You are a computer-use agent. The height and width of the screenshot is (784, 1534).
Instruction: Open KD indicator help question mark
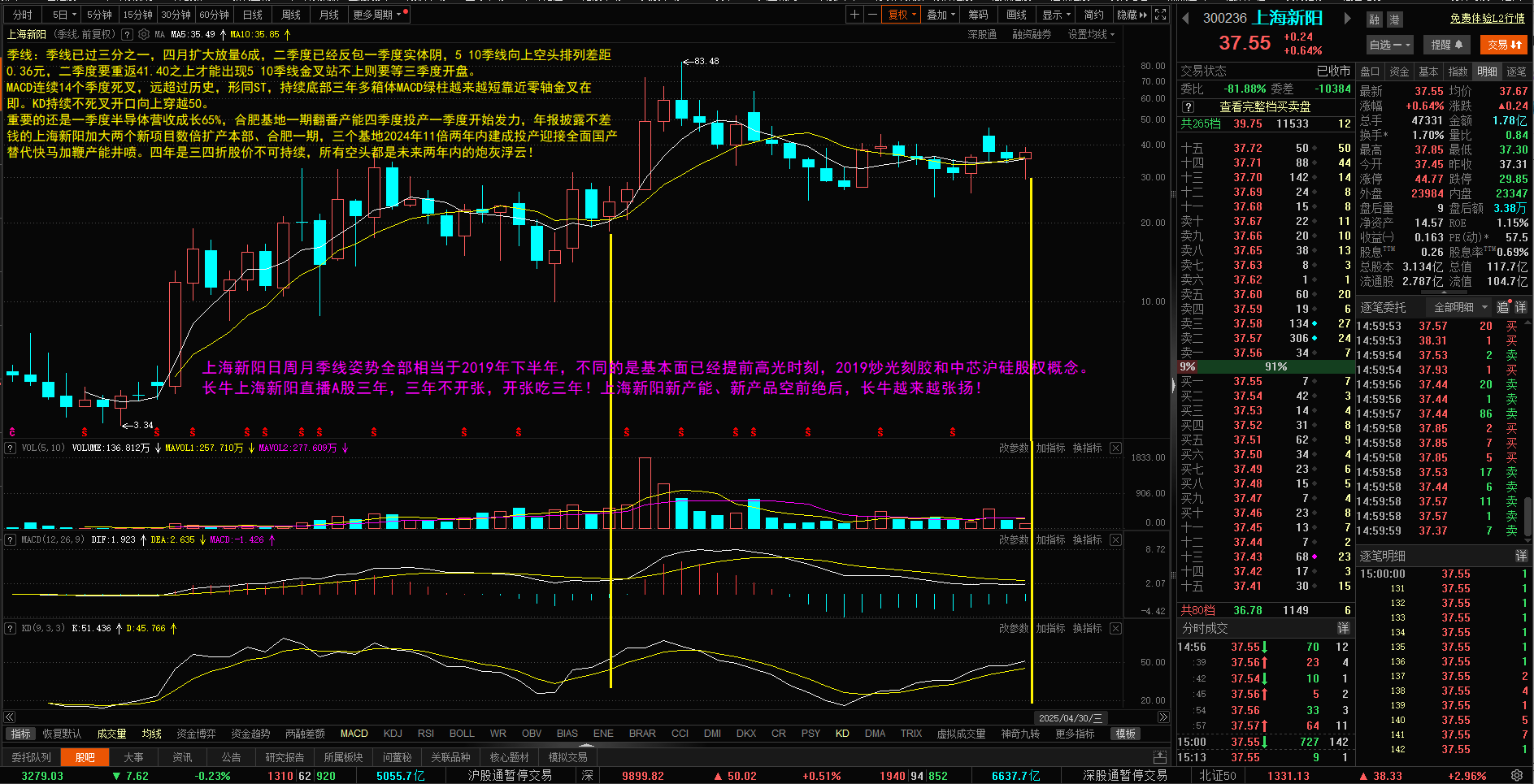tap(10, 629)
